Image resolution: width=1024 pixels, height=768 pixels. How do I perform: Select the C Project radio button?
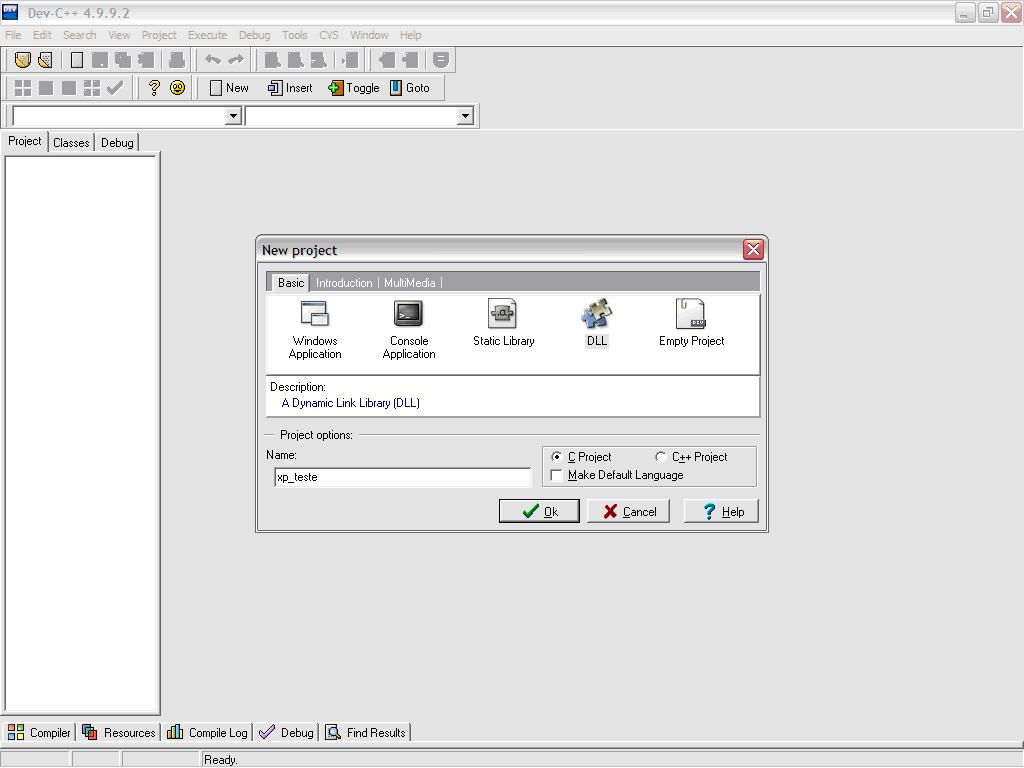tap(557, 456)
